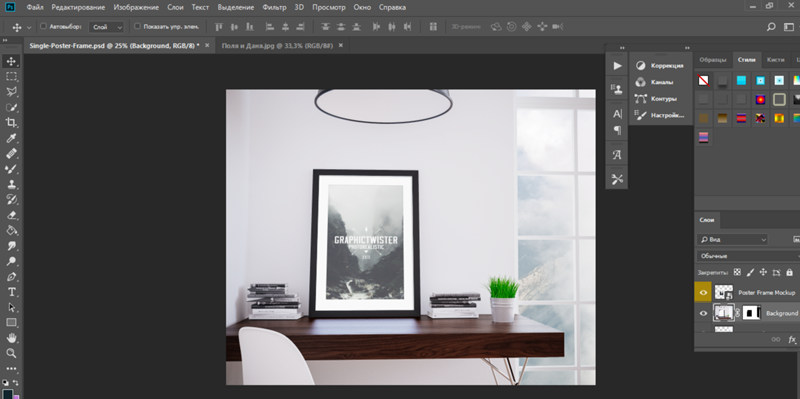Apply the cyan blue style swatch
Image resolution: width=800 pixels, height=399 pixels.
pyautogui.click(x=741, y=81)
